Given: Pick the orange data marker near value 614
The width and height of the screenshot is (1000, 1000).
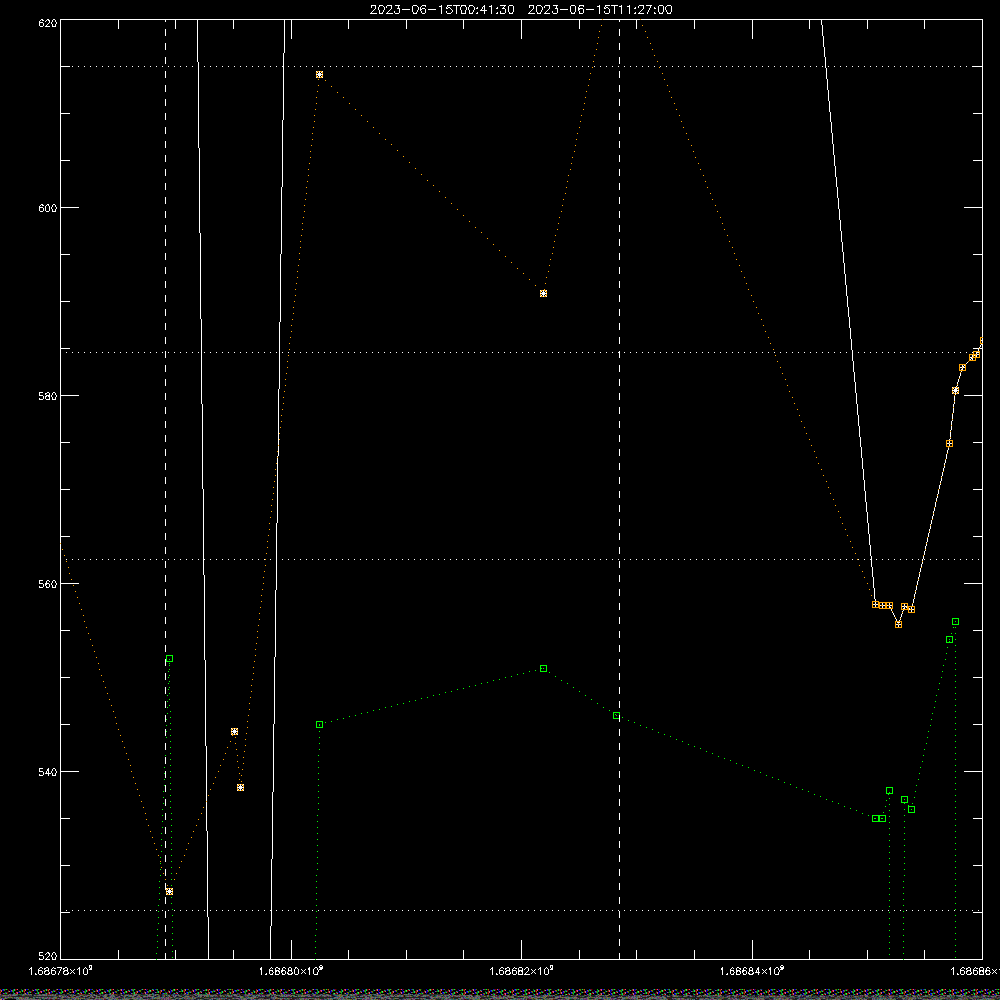Looking at the screenshot, I should [x=320, y=75].
